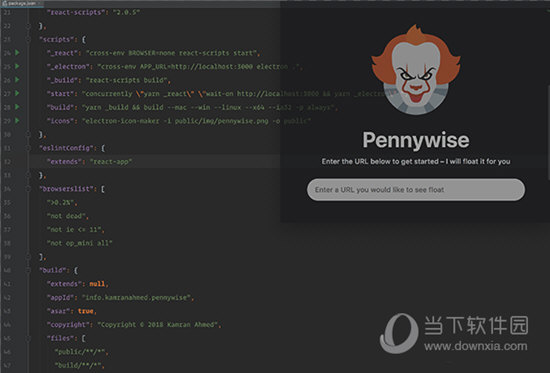The height and width of the screenshot is (373, 550).
Task: Run the "icons" script gutter arrow
Action: click(x=17, y=121)
